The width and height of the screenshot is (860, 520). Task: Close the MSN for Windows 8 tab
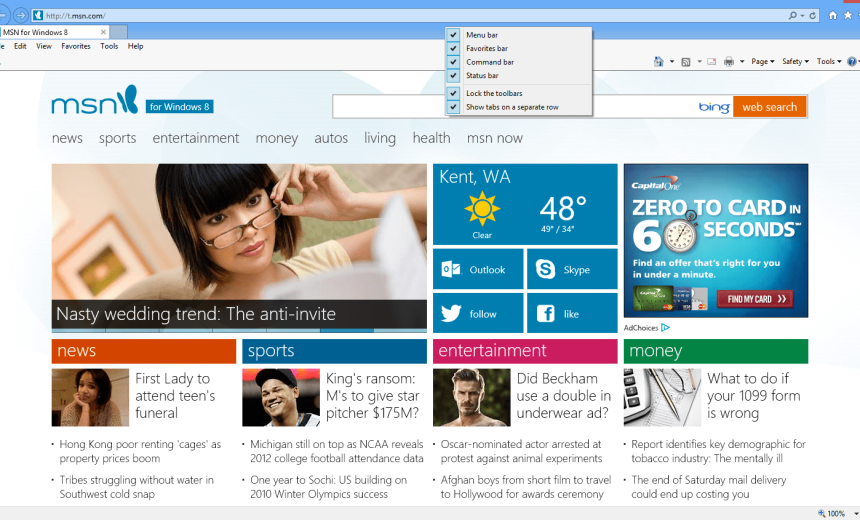(103, 32)
